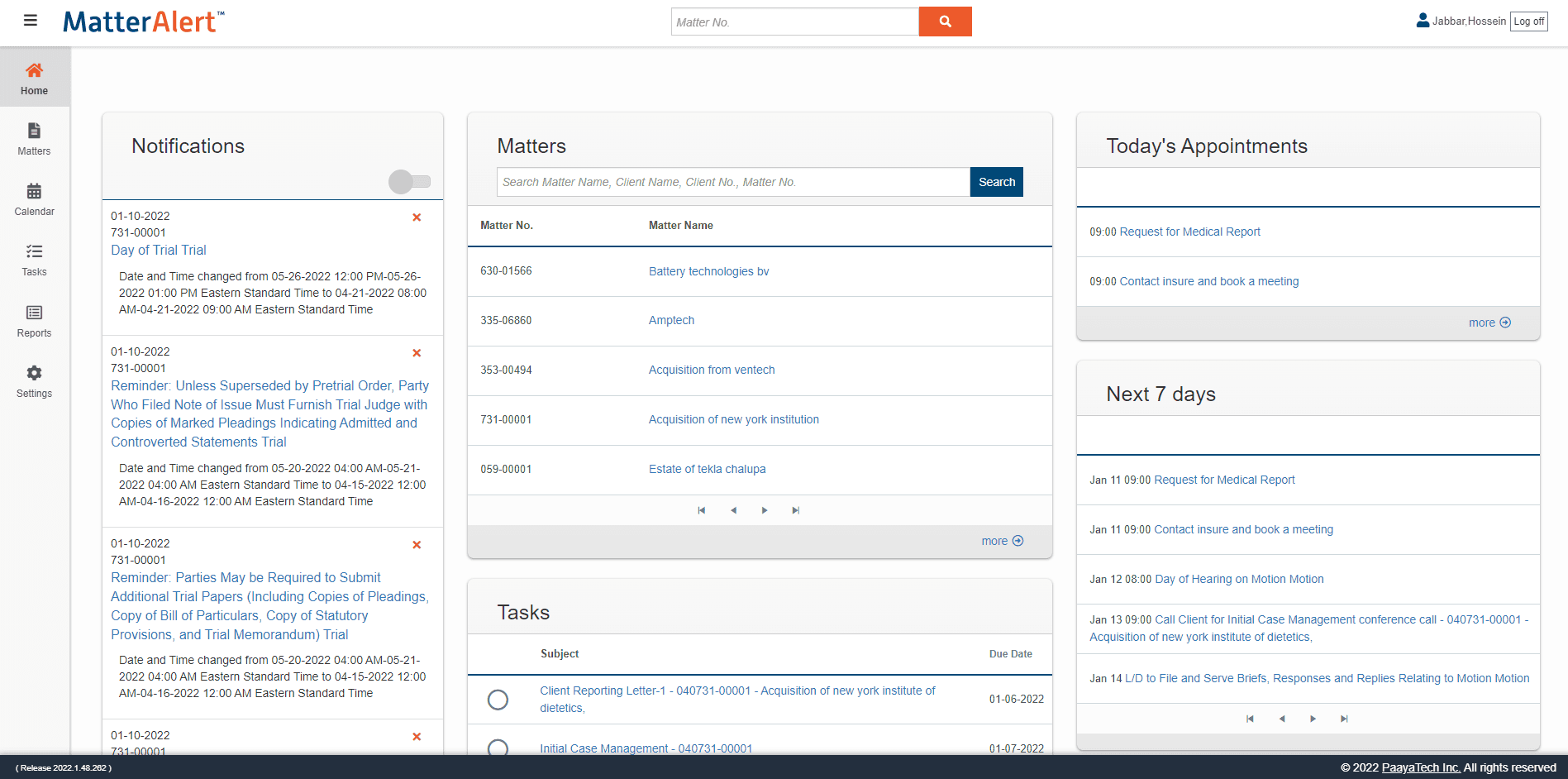Focus the Matter No. search field
Image resolution: width=1568 pixels, height=779 pixels.
pos(794,22)
